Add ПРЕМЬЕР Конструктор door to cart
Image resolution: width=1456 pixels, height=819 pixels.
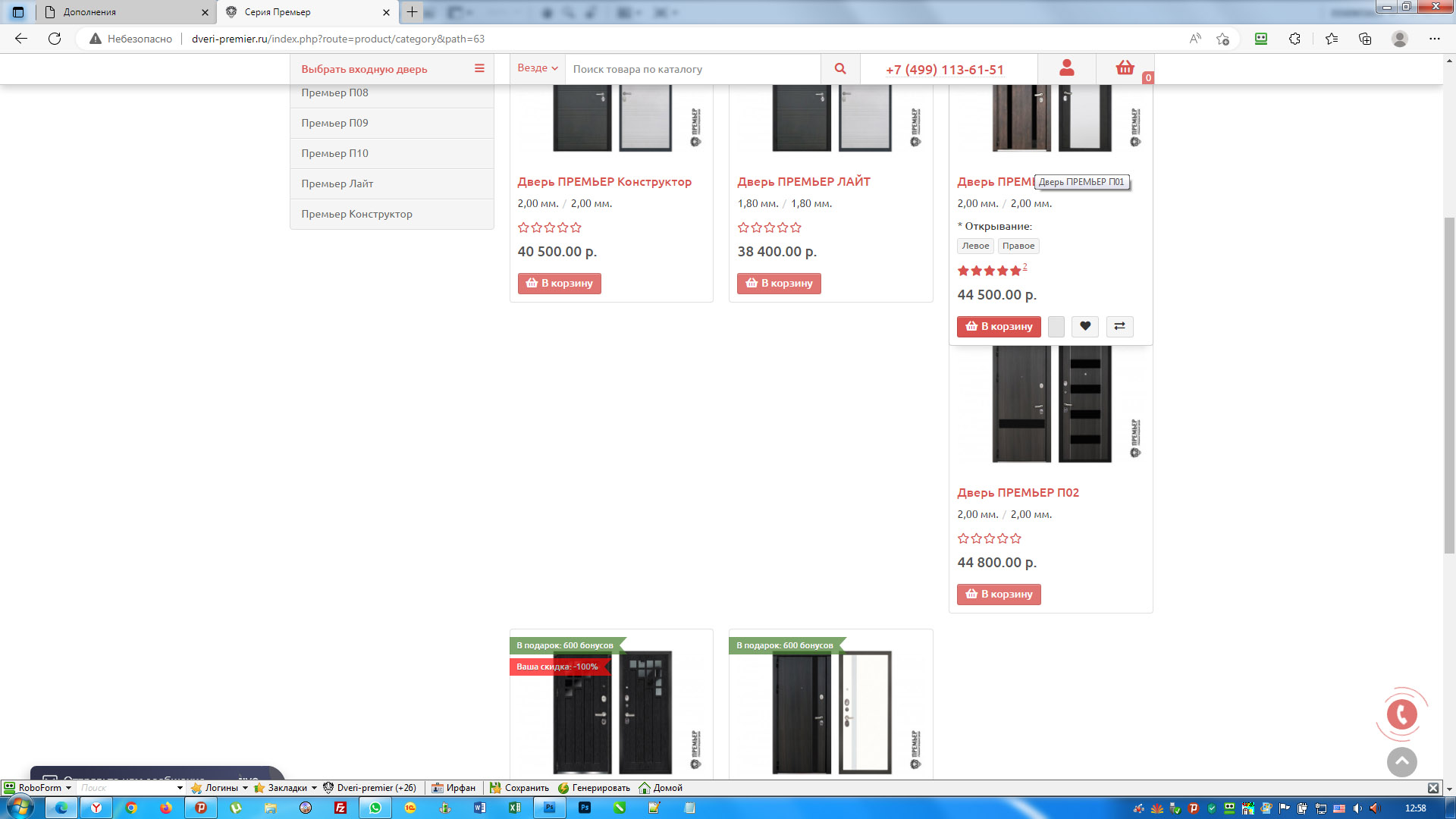click(x=560, y=284)
